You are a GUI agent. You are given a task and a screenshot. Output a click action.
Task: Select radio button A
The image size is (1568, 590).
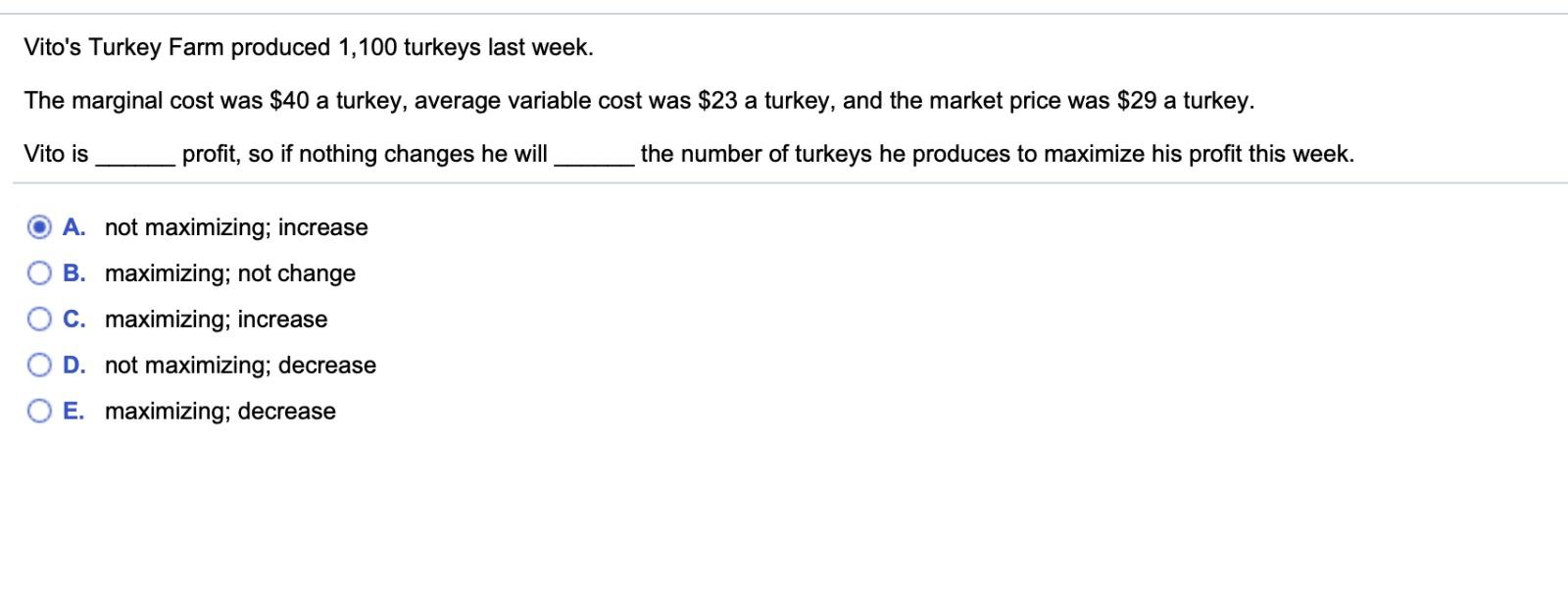(x=39, y=227)
